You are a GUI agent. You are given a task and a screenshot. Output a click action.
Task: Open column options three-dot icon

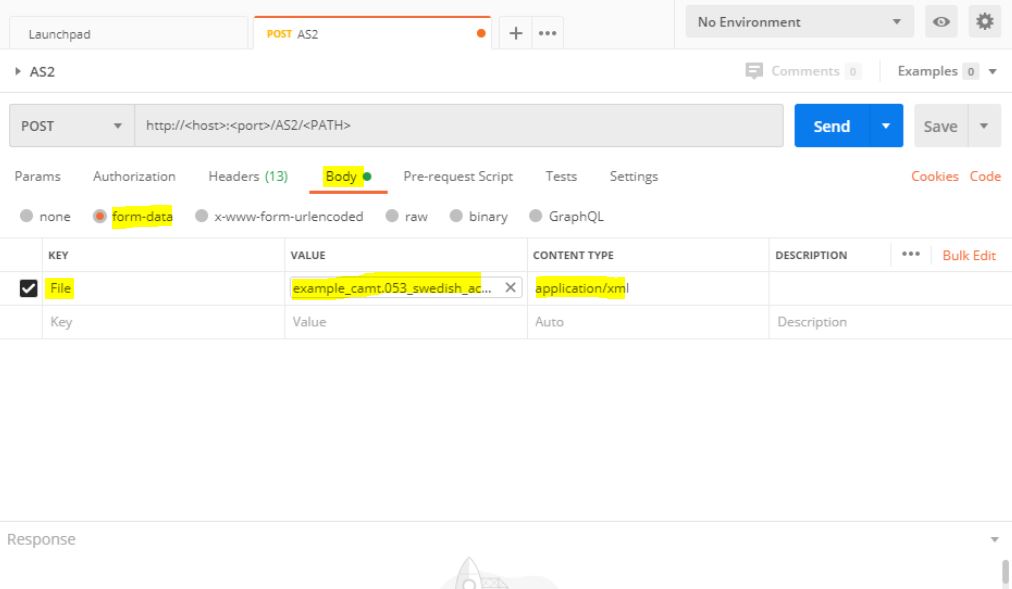910,254
